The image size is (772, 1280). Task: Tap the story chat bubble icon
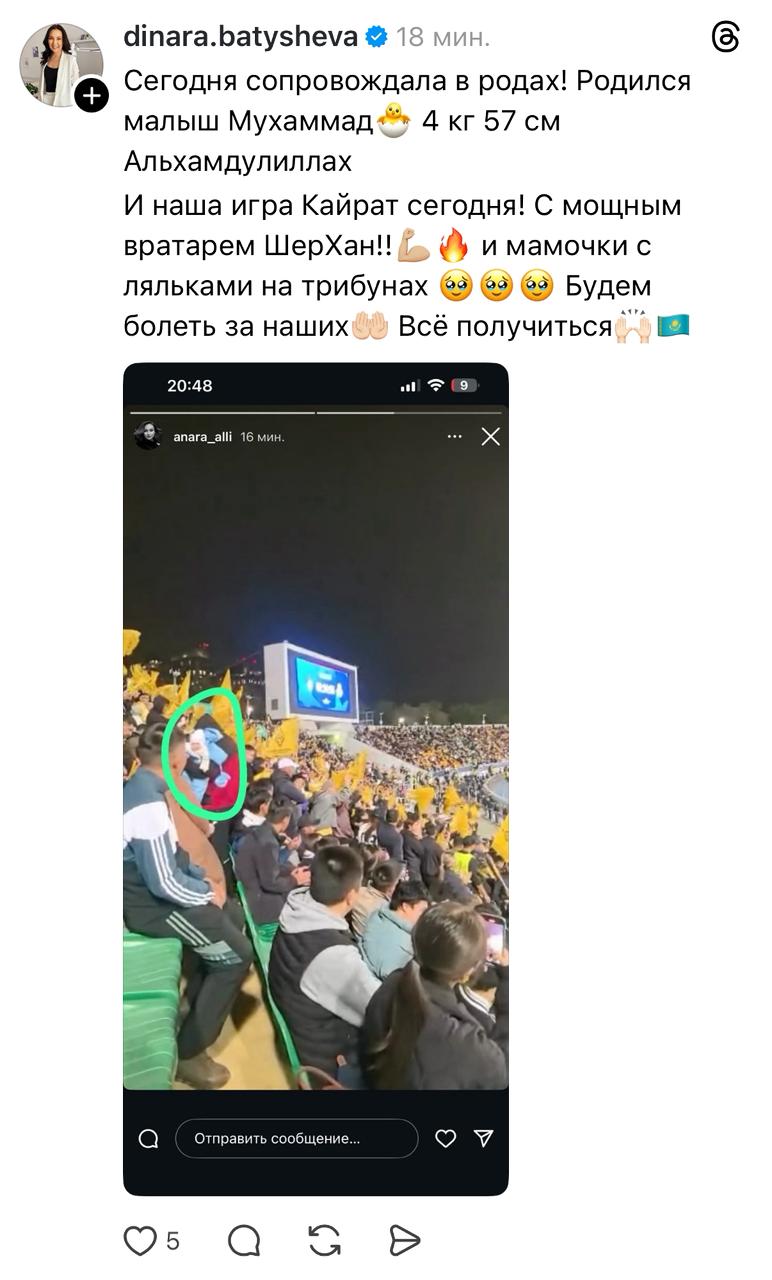click(x=149, y=1138)
